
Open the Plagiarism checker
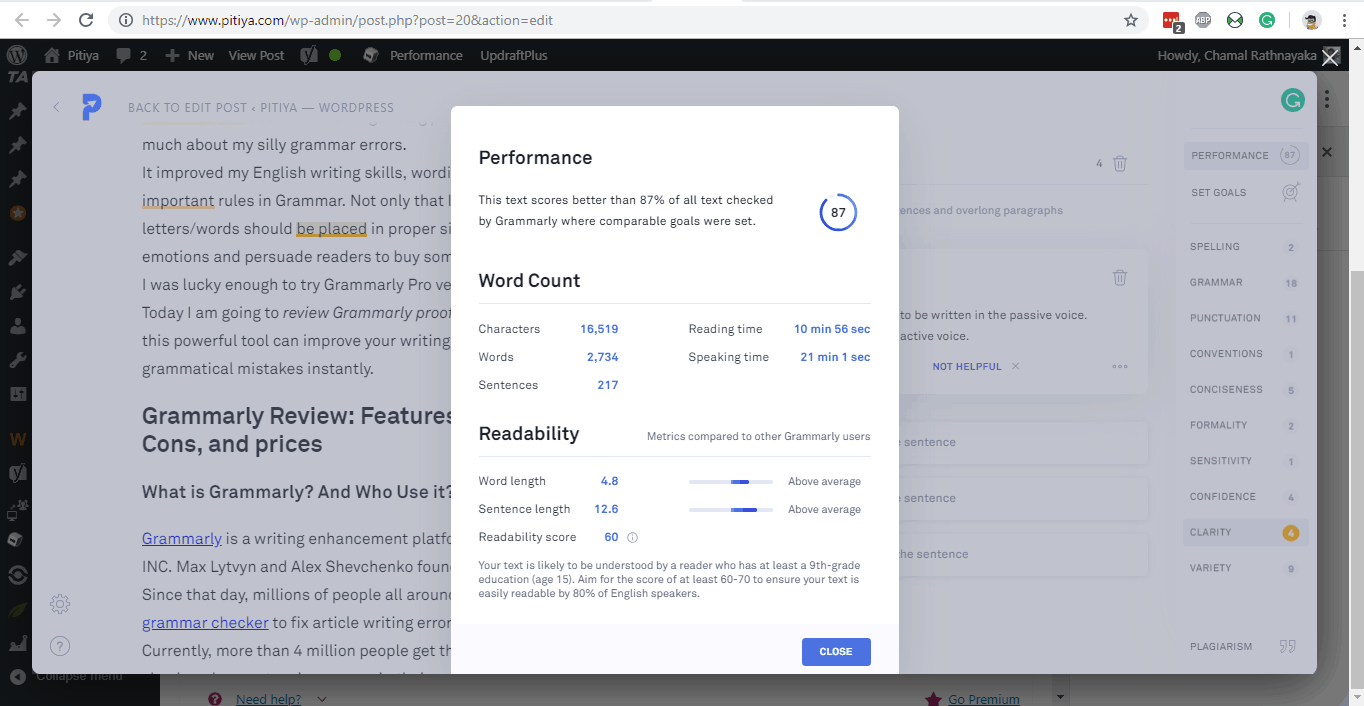tap(1246, 646)
